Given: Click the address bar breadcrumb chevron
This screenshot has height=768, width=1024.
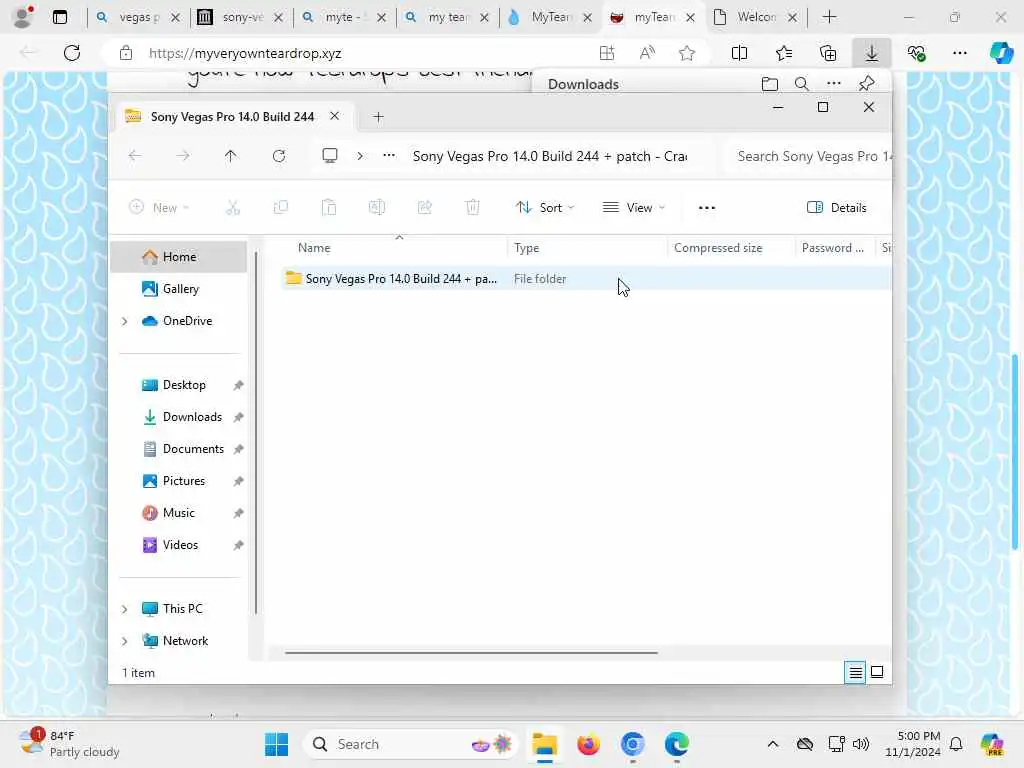Looking at the screenshot, I should tap(360, 156).
